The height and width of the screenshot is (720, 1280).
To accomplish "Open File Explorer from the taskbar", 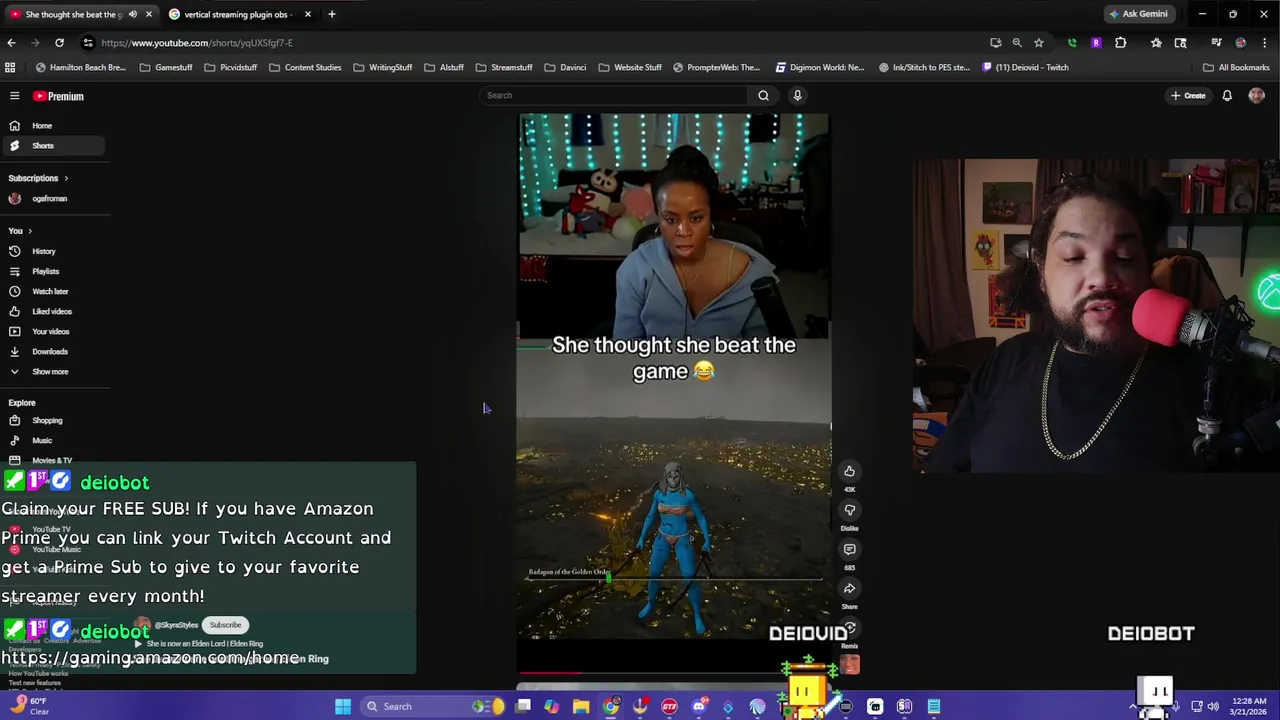I will (x=581, y=706).
